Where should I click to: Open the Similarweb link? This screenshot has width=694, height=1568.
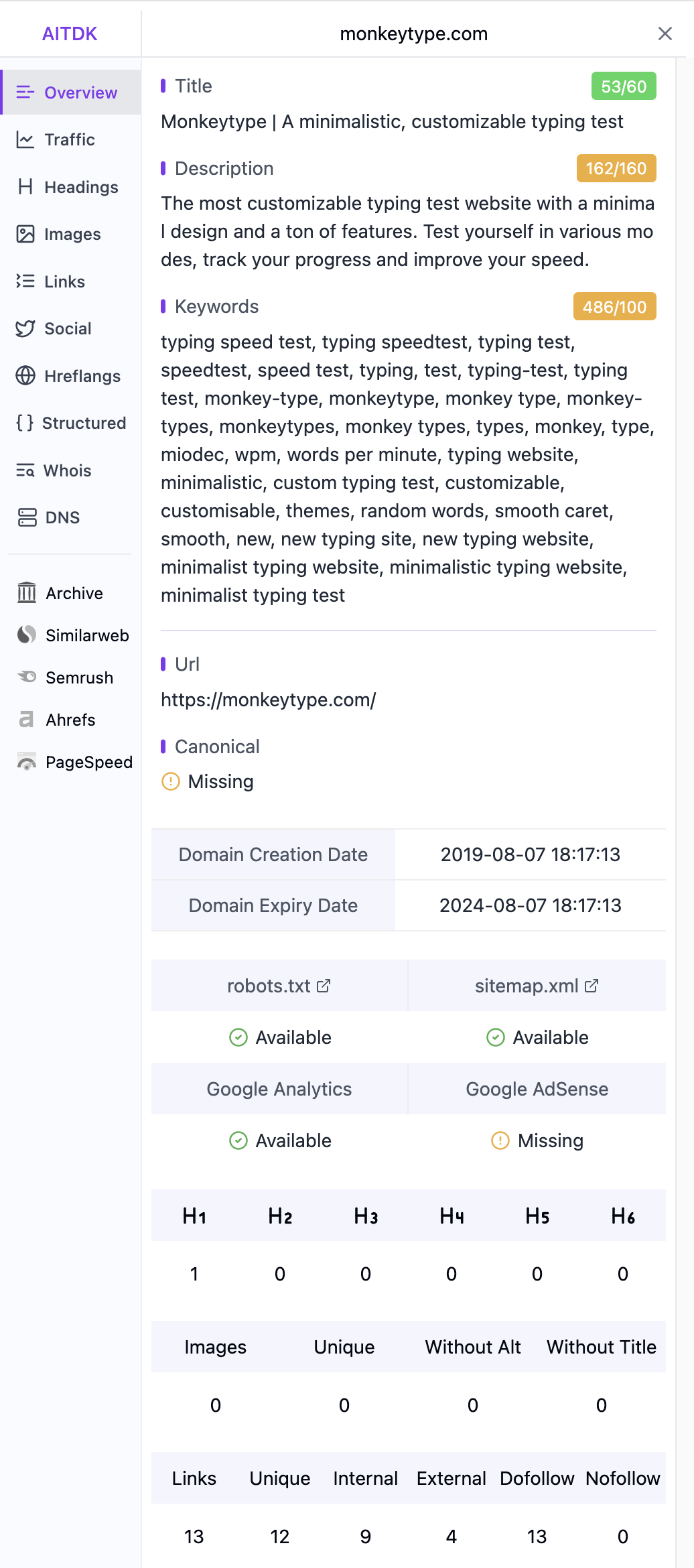(72, 635)
